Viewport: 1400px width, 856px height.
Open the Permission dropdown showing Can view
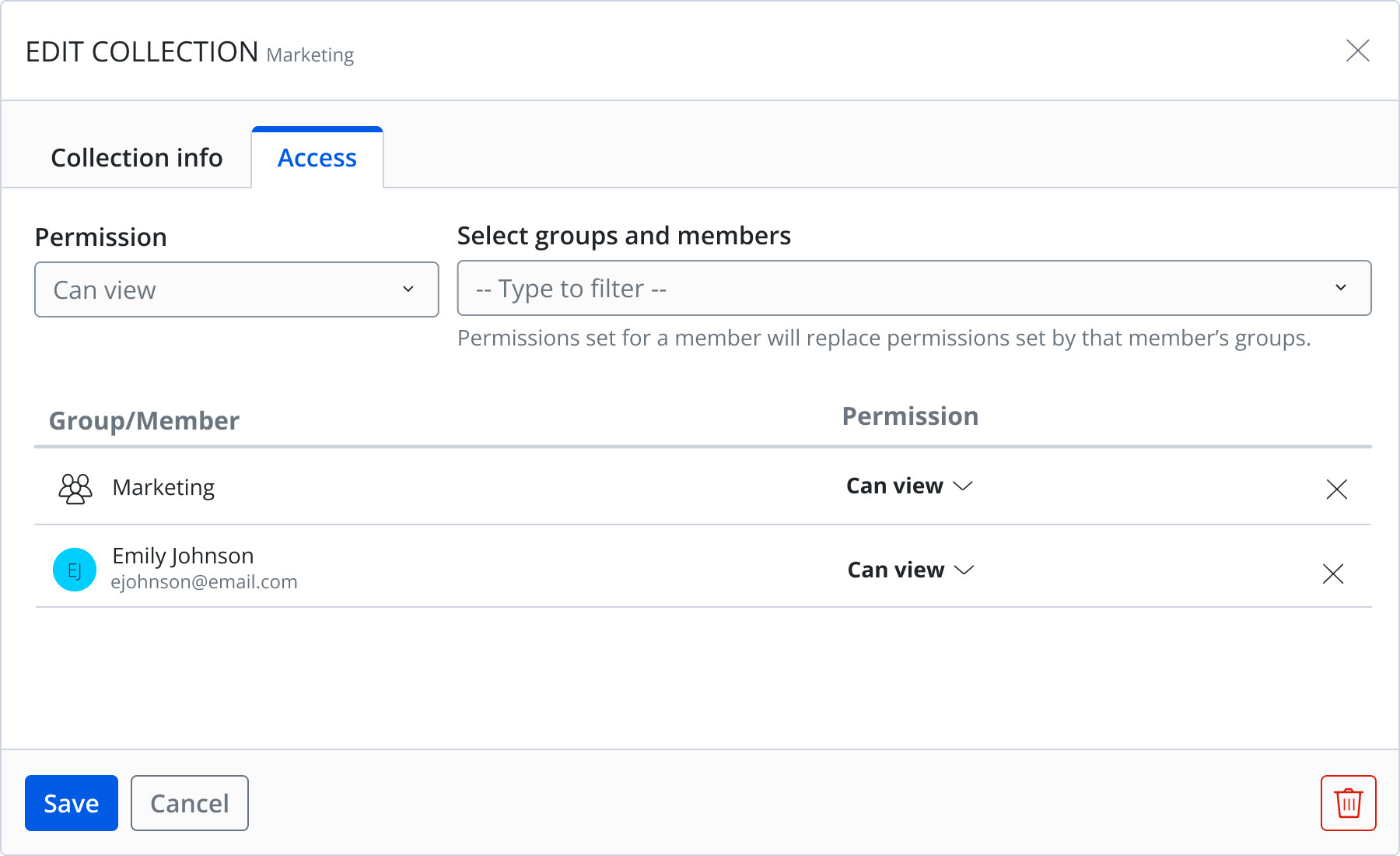pos(236,289)
